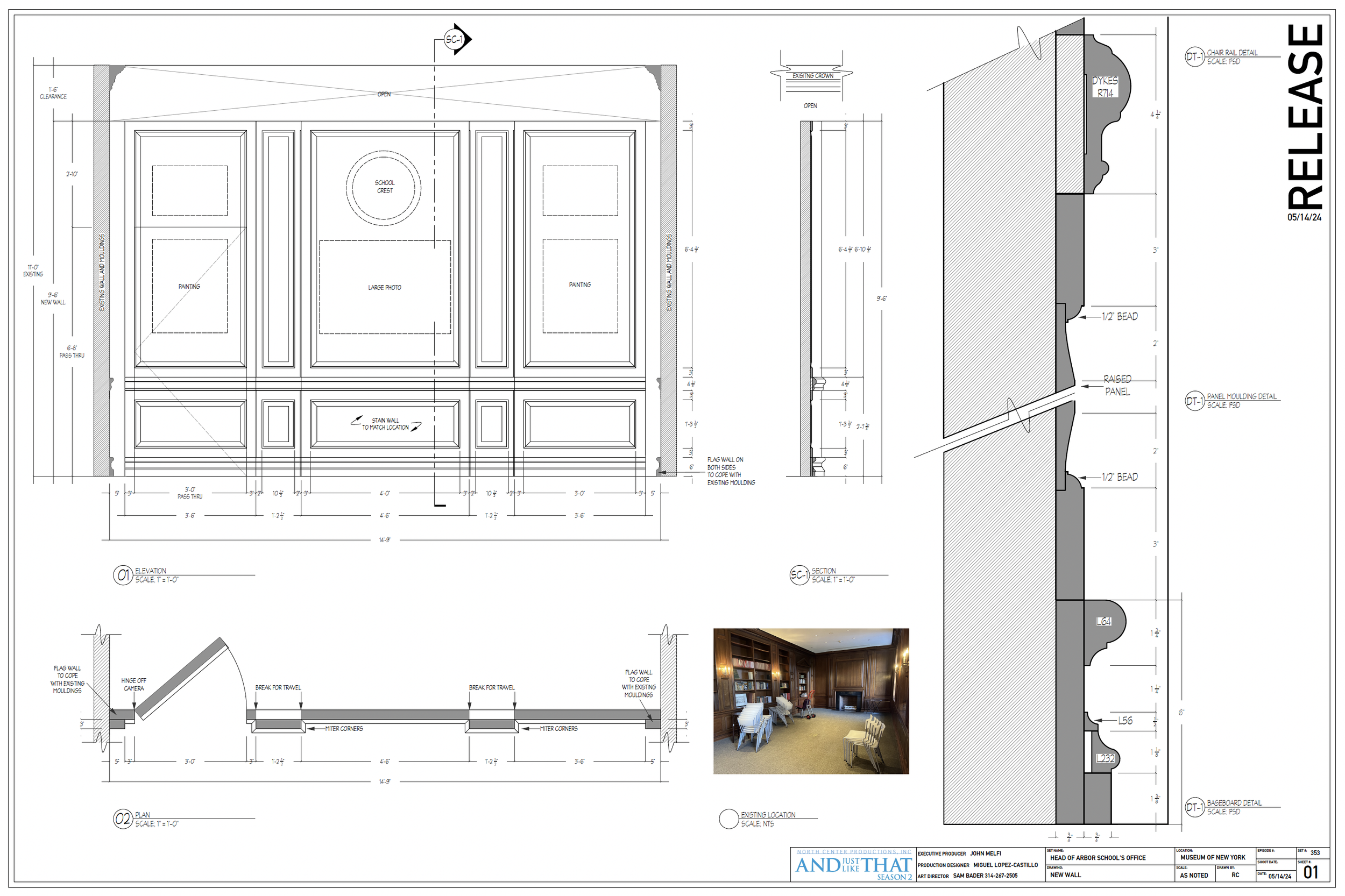Click the sheet number 01 box

tap(1311, 872)
